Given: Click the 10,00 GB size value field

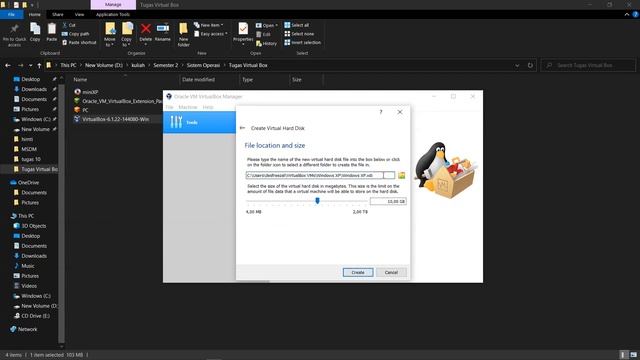Looking at the screenshot, I should pos(388,201).
